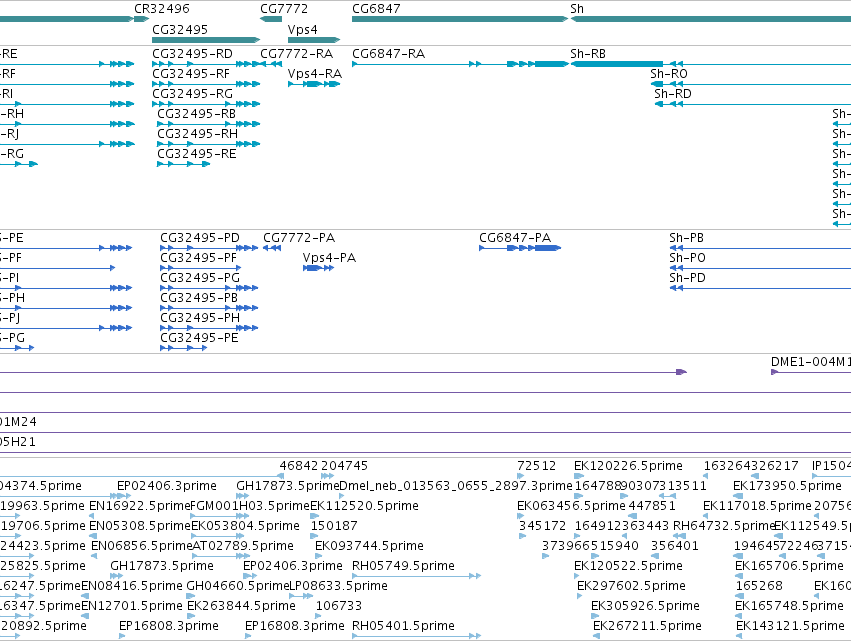Open transcript Sh-RD label

coord(673,94)
